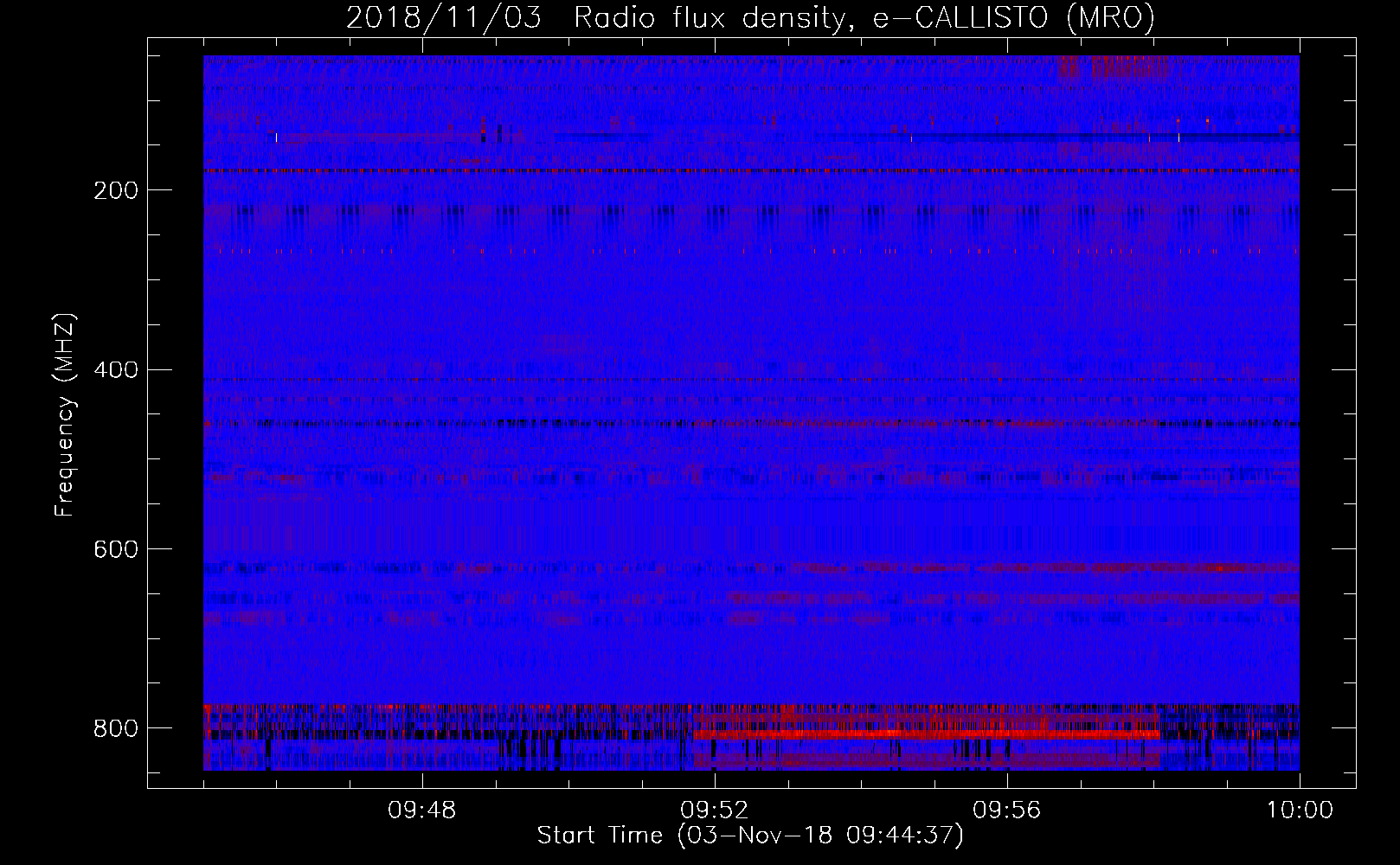Click the 'Start Time (03-Nov-18 09:44:37)' label
Image resolution: width=1400 pixels, height=865 pixels.
pos(750,835)
